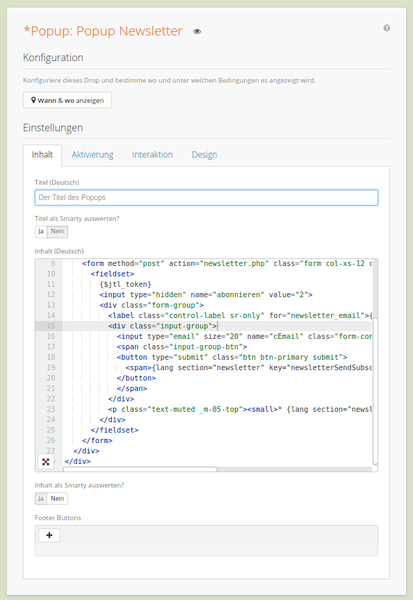
Task: Click the 'Wann & wo anzeigen' button
Action: click(67, 100)
